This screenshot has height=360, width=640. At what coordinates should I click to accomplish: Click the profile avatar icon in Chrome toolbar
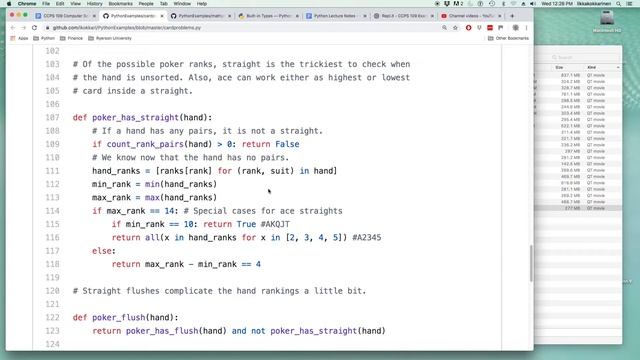pos(516,28)
